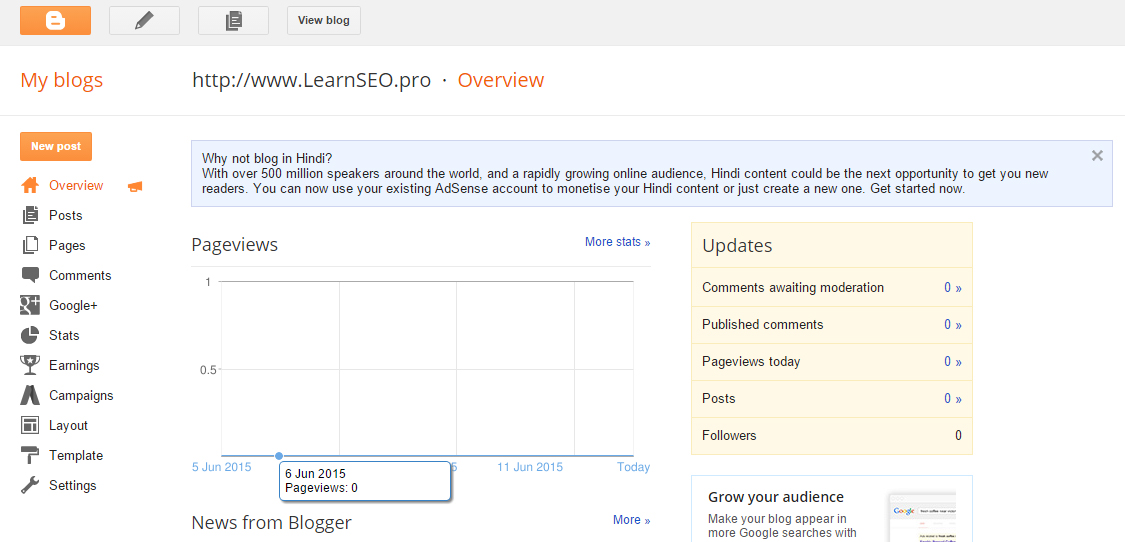Click the News from Blogger heading
The image size is (1125, 542).
click(x=271, y=522)
